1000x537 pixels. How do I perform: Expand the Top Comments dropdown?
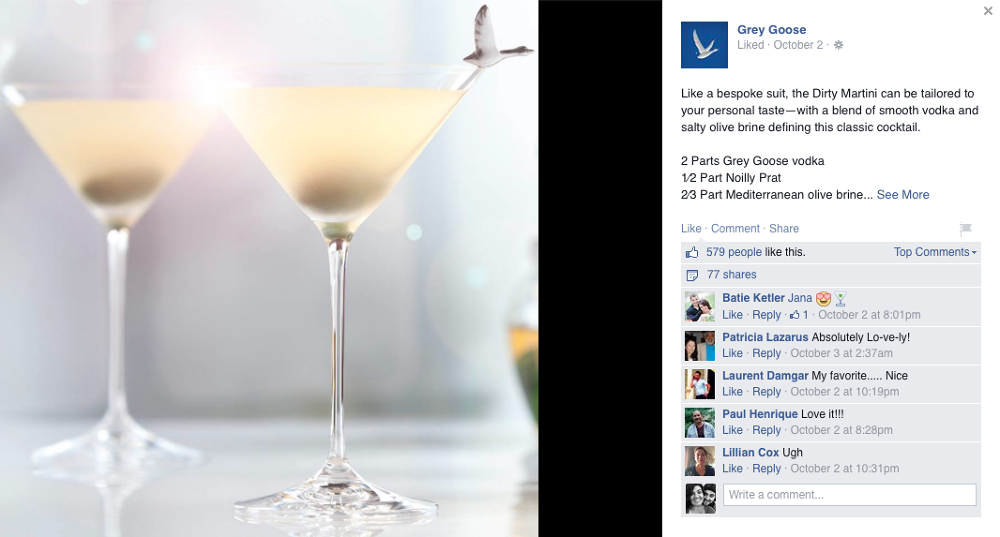[935, 252]
